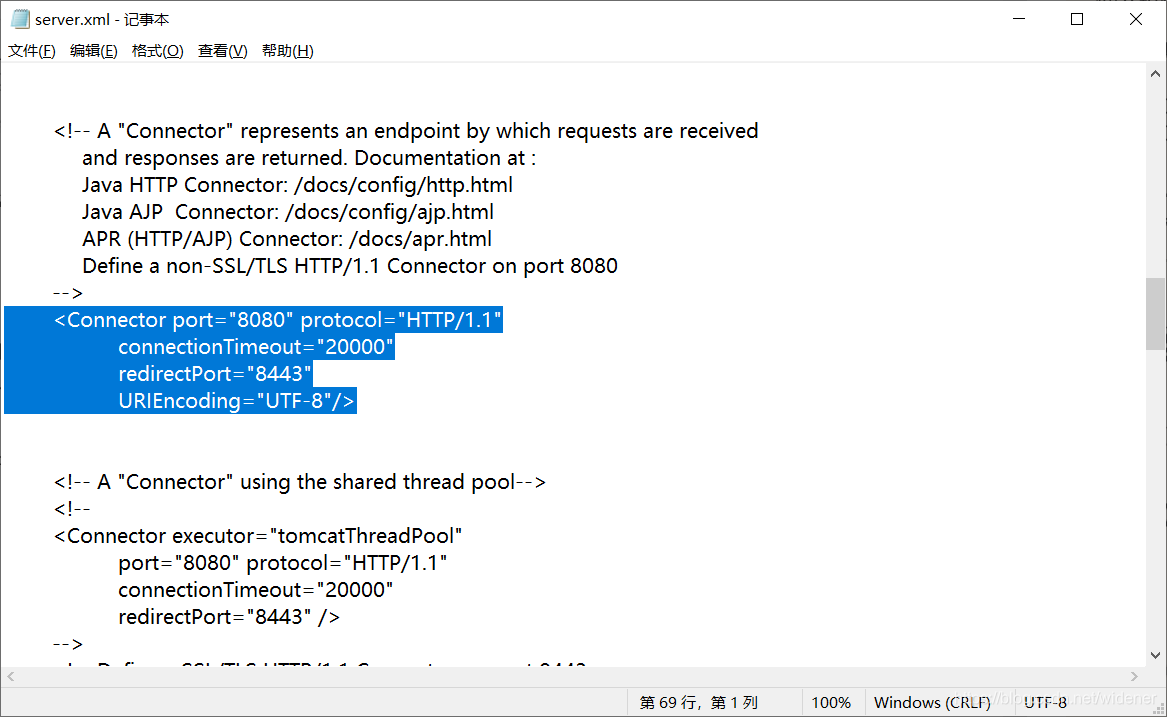
Task: Click '第 69 行, 第 1 列' in status bar
Action: tap(698, 702)
